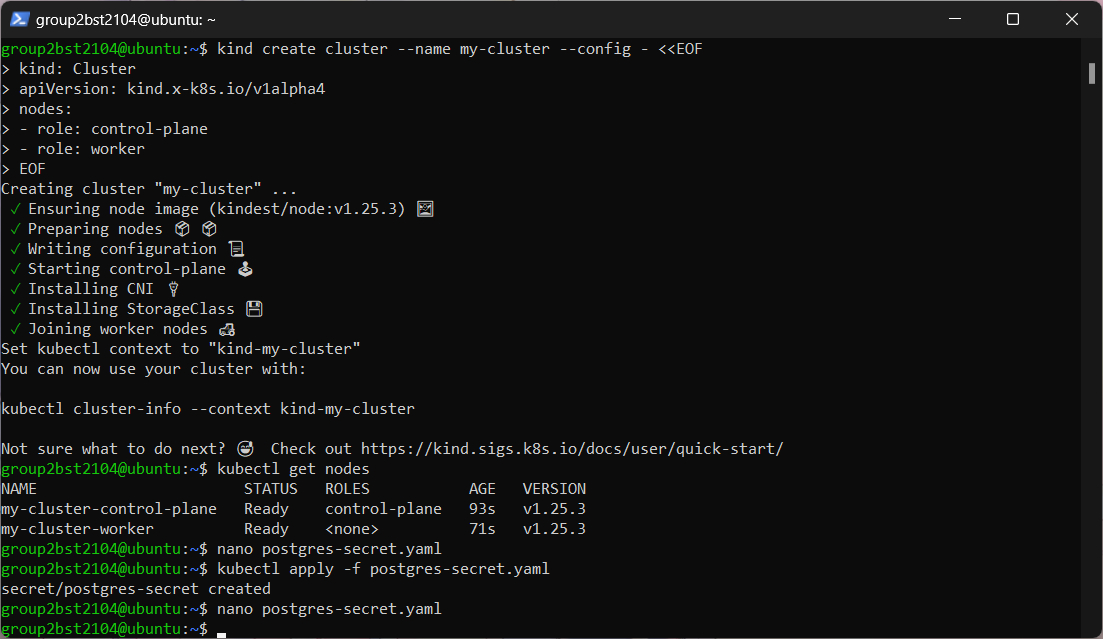Image resolution: width=1103 pixels, height=639 pixels.
Task: Click the first box emoji after Preparing nodes
Action: [182, 229]
